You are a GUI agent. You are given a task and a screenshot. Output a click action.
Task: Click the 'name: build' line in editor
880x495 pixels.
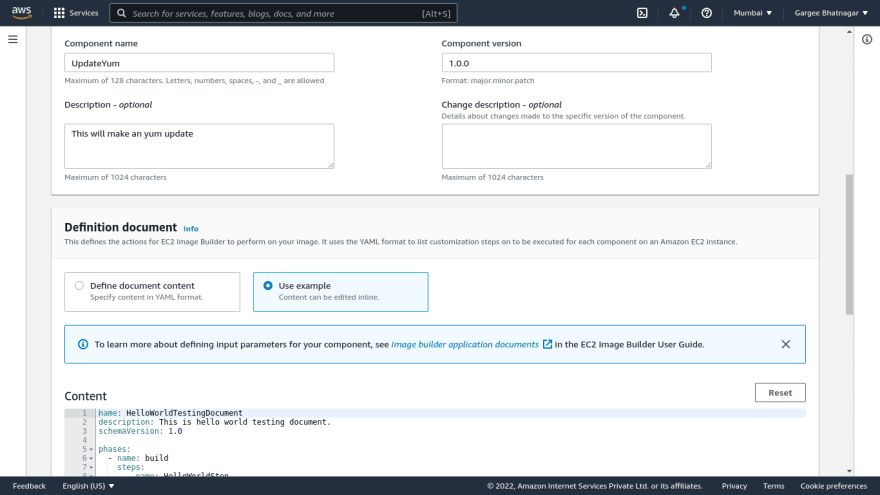click(x=138, y=458)
